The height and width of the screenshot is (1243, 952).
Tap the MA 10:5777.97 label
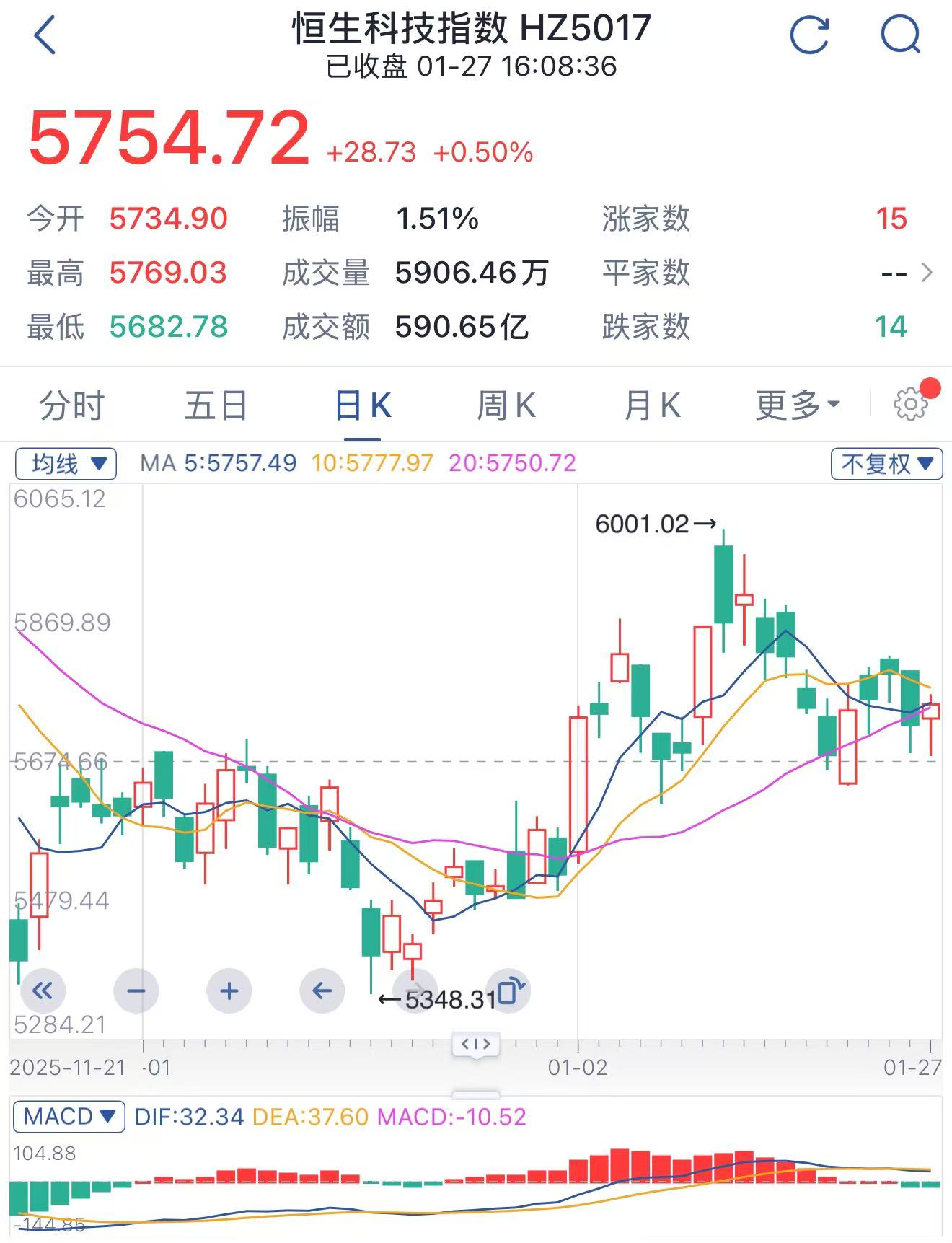[372, 463]
